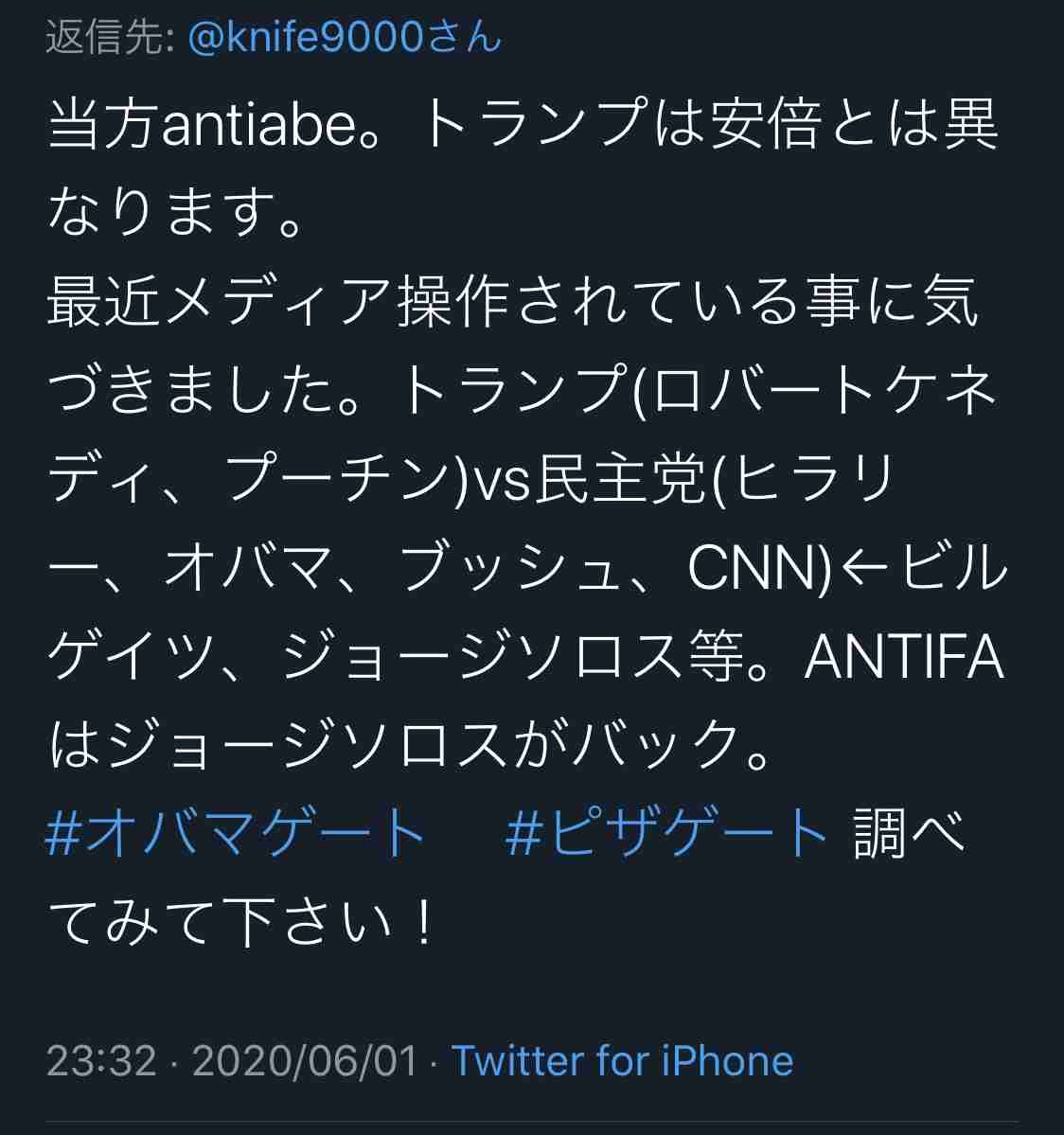Click the ジョージソロスがバック line
This screenshot has height=1135, width=1064.
pyautogui.click(x=408, y=746)
